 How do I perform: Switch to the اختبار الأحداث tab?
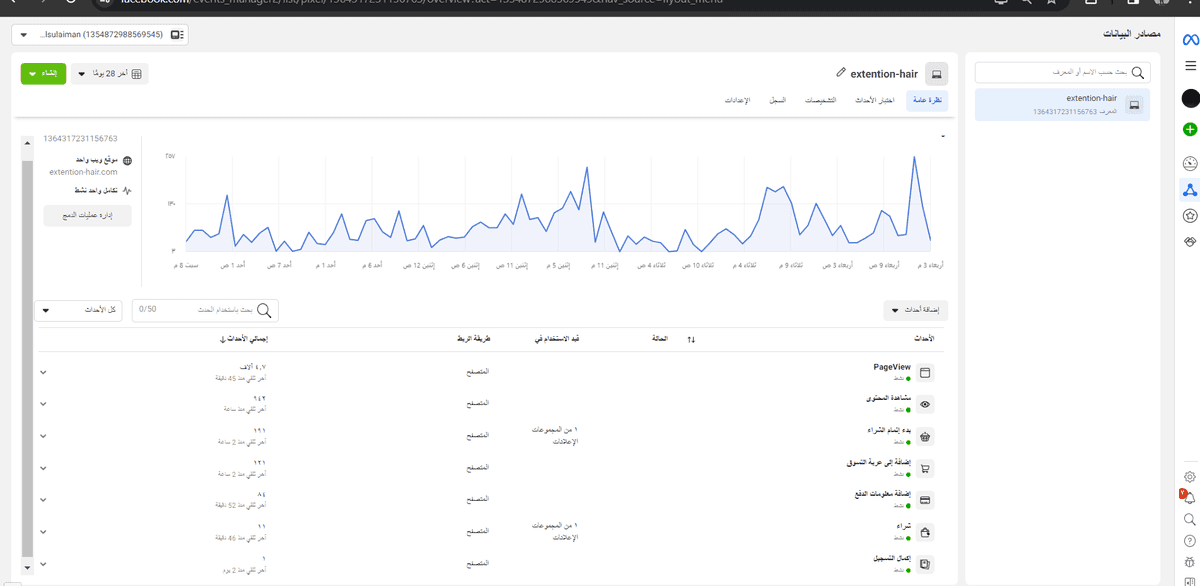click(x=873, y=101)
